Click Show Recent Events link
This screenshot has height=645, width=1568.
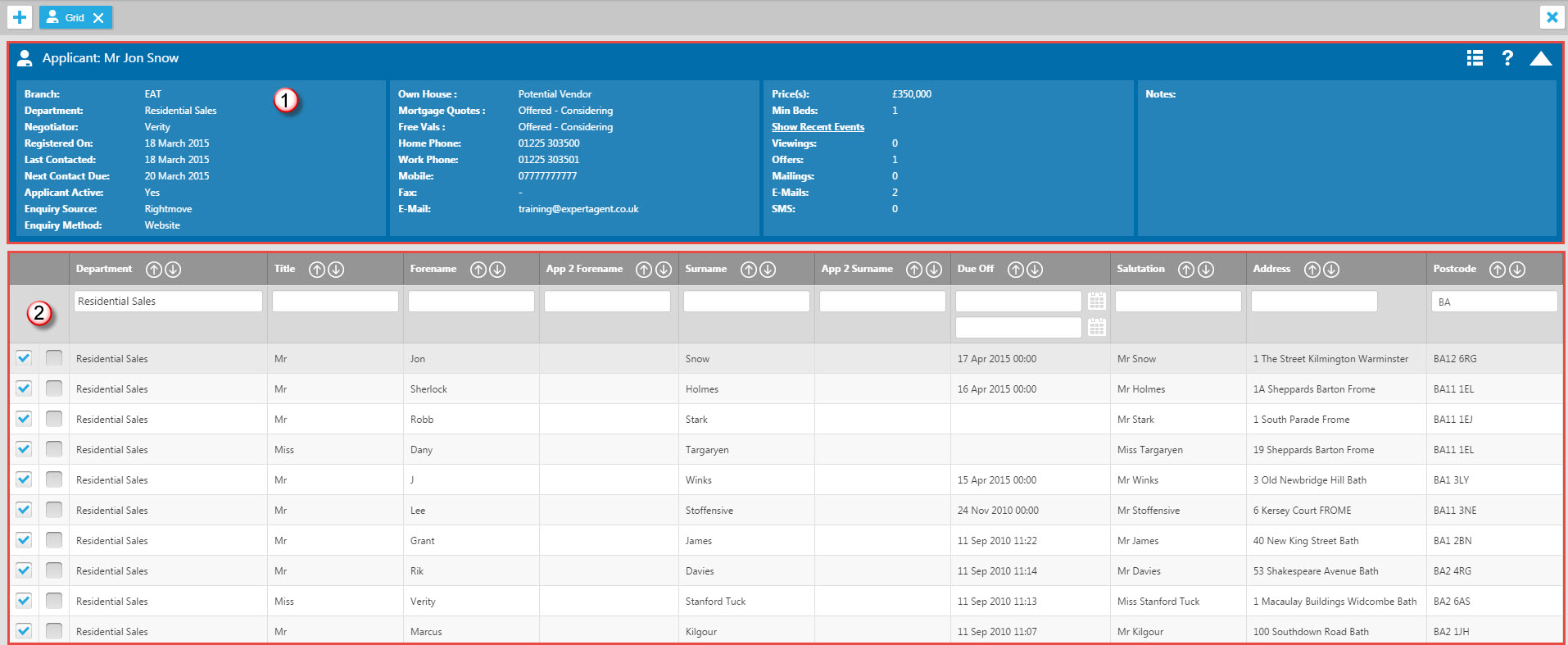818,127
